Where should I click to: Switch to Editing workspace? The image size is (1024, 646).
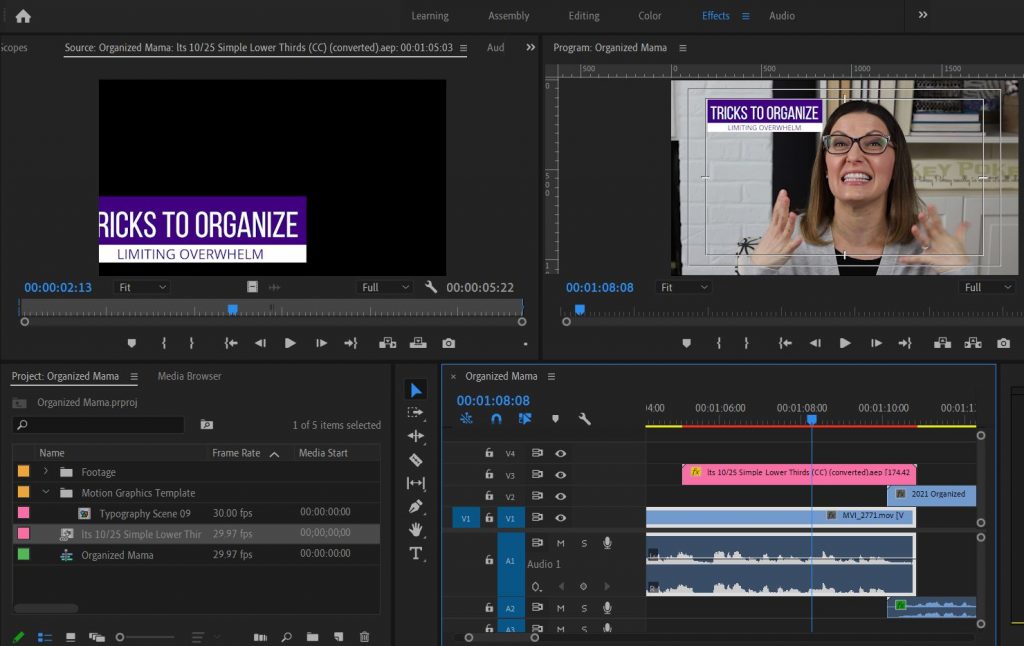584,16
